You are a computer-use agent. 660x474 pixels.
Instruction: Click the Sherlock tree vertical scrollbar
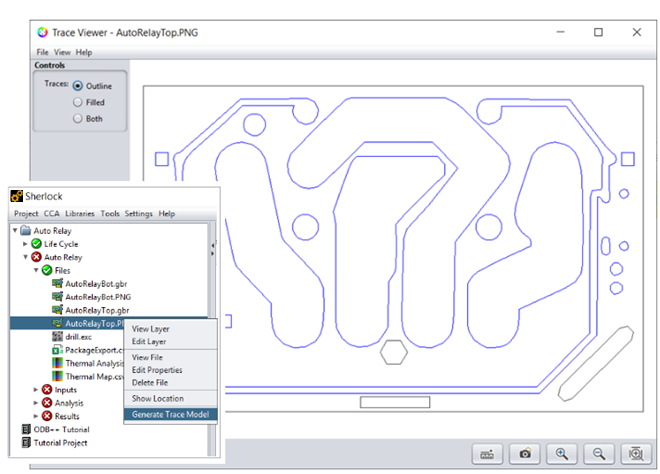tap(213, 339)
